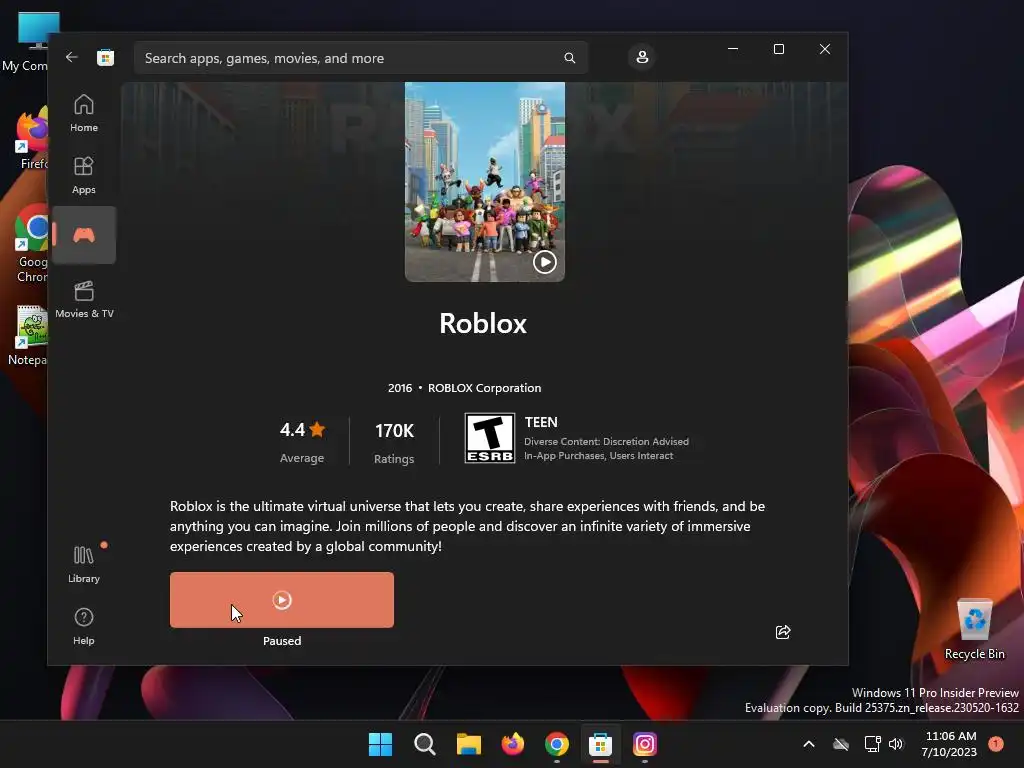Launch Firefox from the taskbar
Image resolution: width=1024 pixels, height=768 pixels.
point(513,744)
